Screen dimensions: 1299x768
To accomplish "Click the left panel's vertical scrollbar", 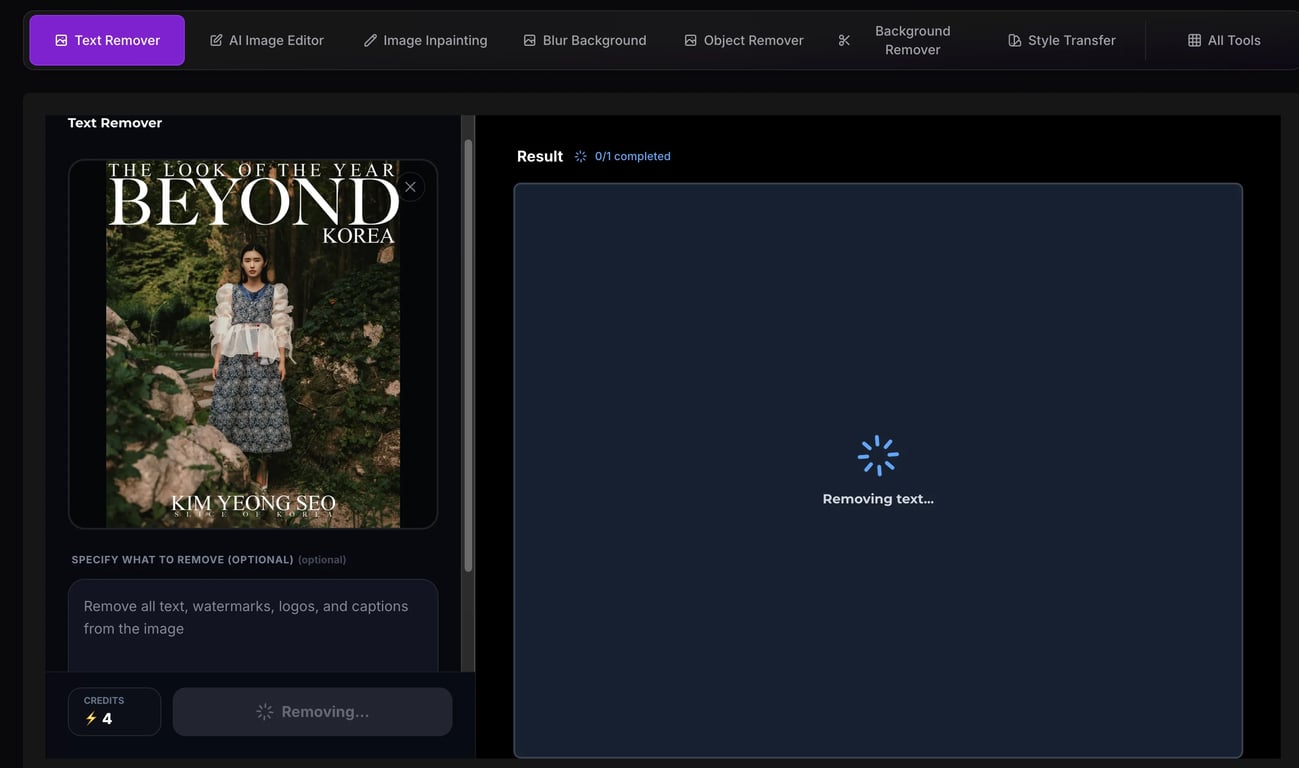I will pos(467,355).
